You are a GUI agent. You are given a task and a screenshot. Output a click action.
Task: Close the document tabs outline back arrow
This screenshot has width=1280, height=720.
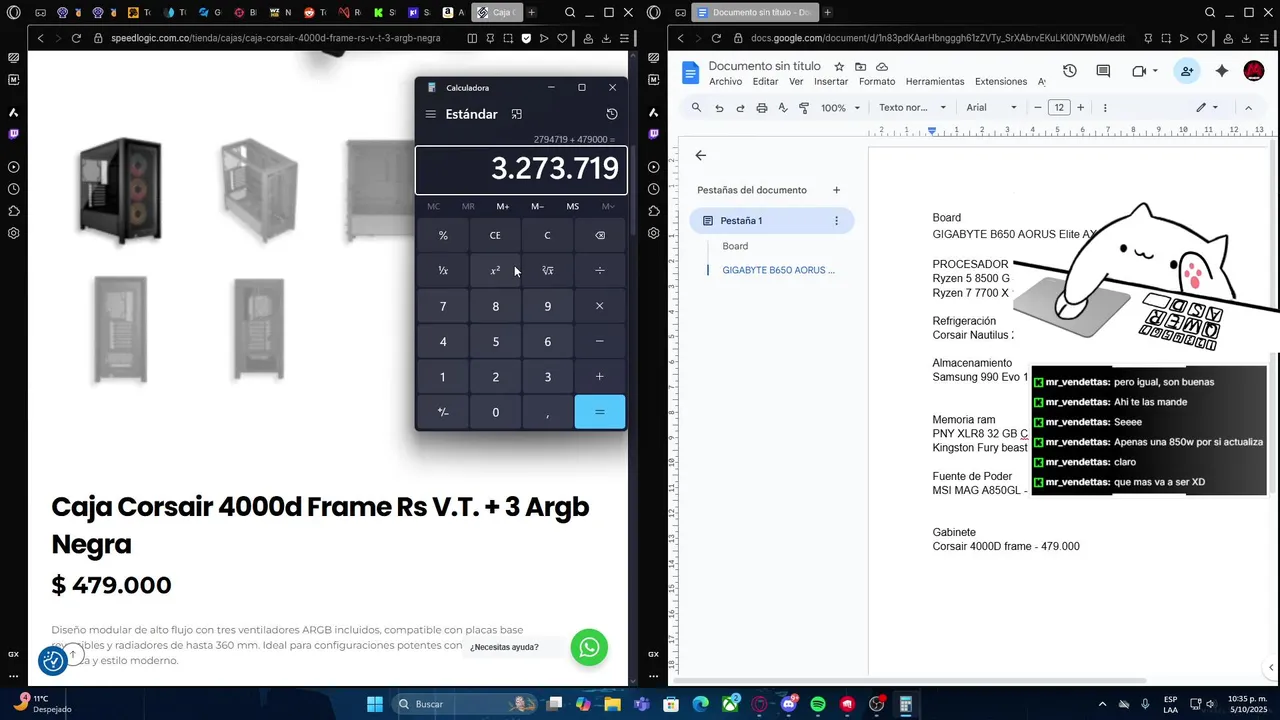click(x=700, y=155)
